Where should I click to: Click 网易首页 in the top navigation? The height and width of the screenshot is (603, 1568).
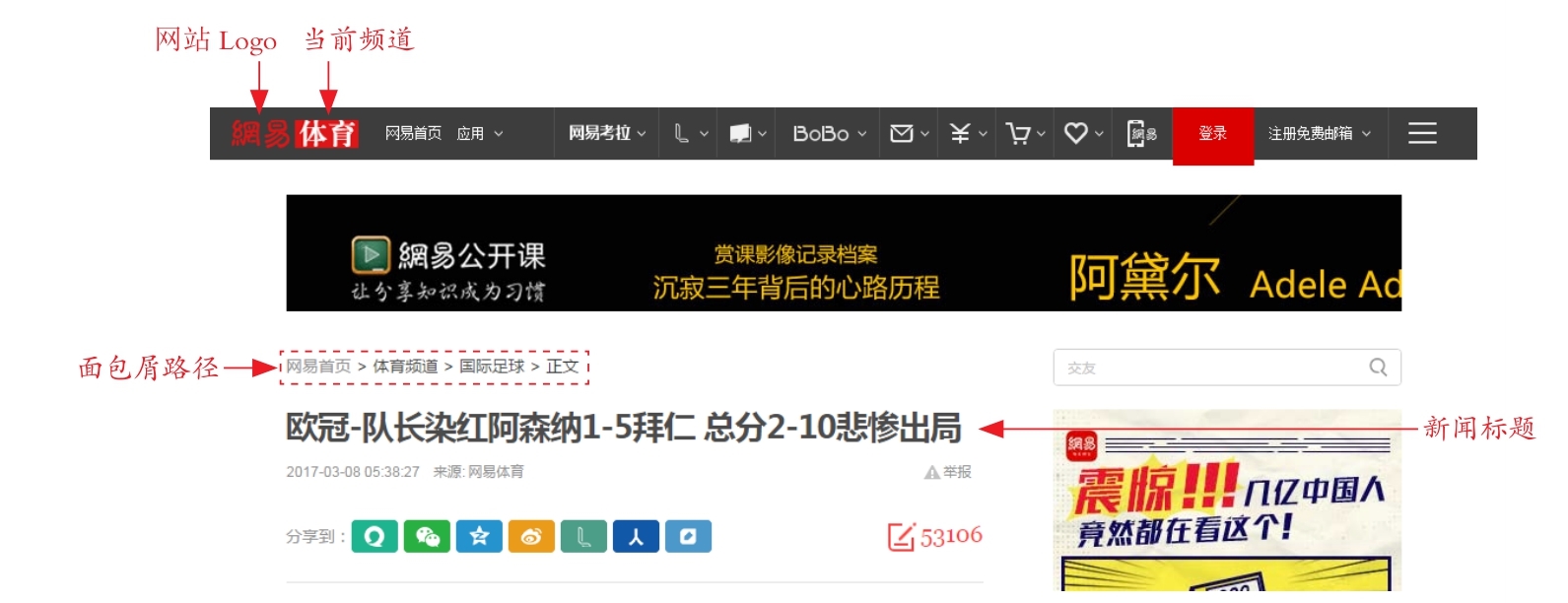coord(413,133)
